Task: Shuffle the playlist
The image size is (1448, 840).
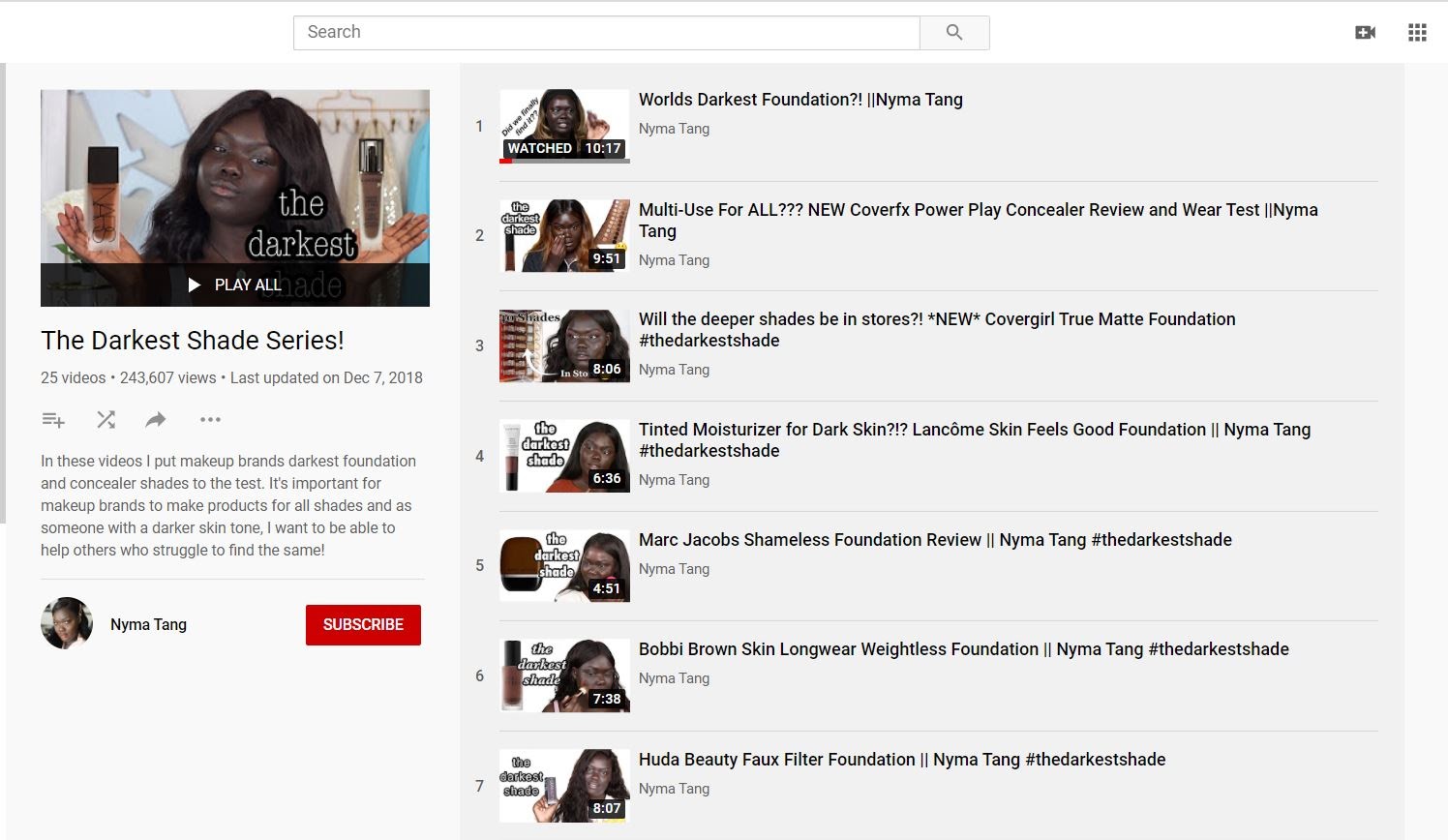Action: point(106,420)
